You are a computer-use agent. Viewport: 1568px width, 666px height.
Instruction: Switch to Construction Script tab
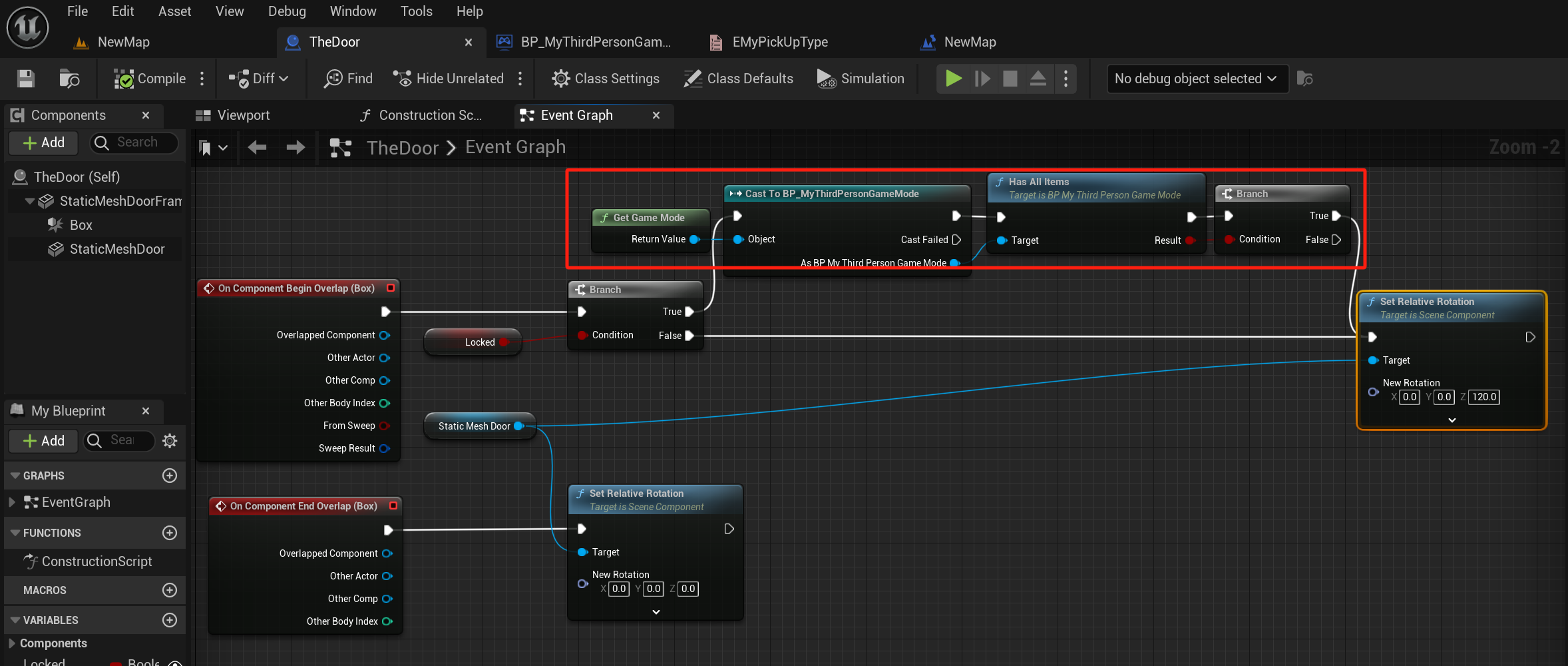421,115
